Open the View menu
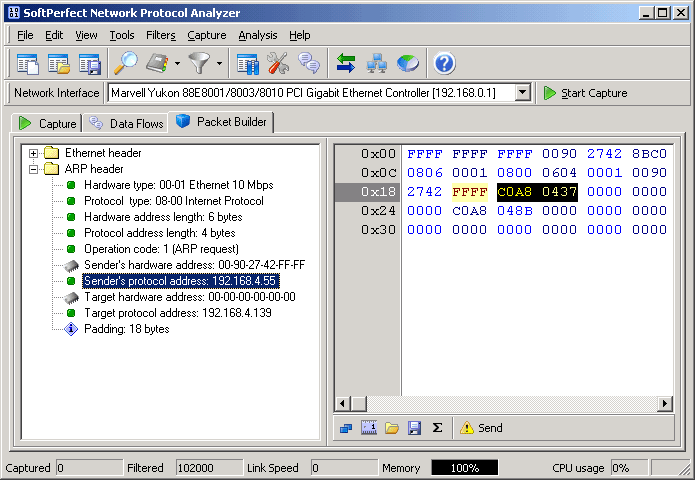 pos(86,35)
